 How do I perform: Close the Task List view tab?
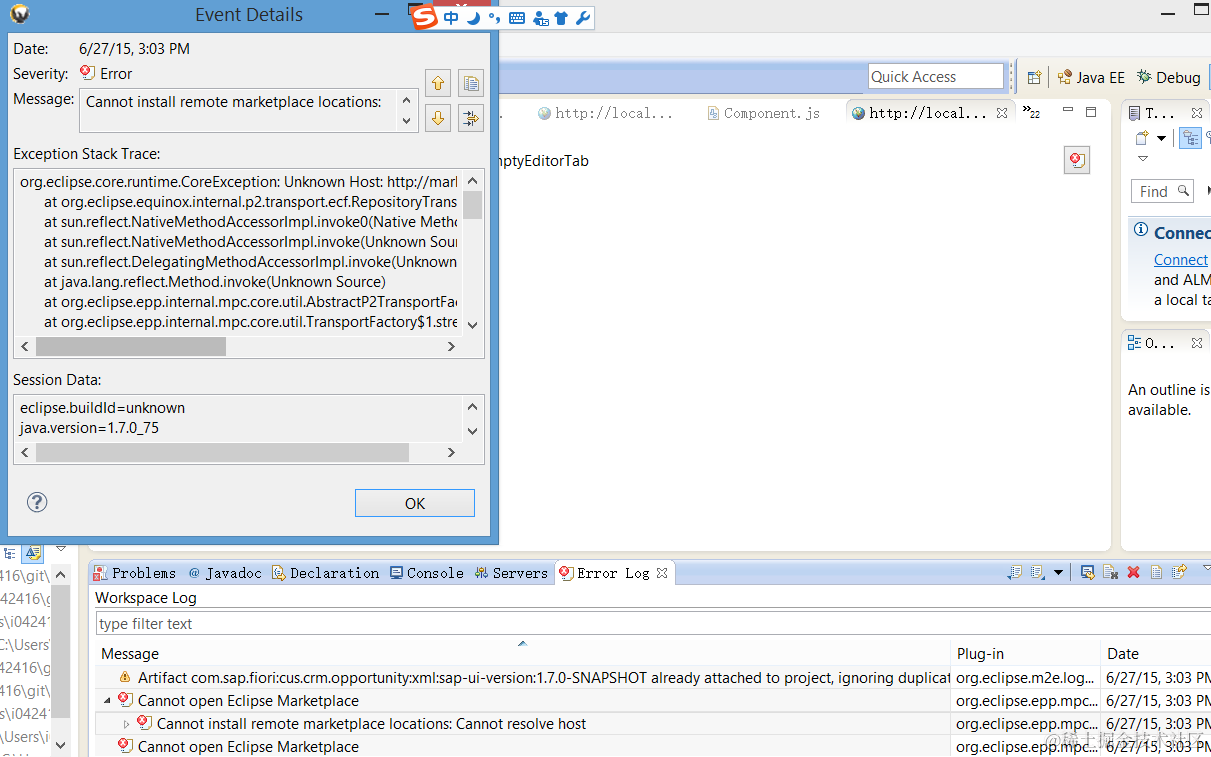pyautogui.click(x=1196, y=113)
